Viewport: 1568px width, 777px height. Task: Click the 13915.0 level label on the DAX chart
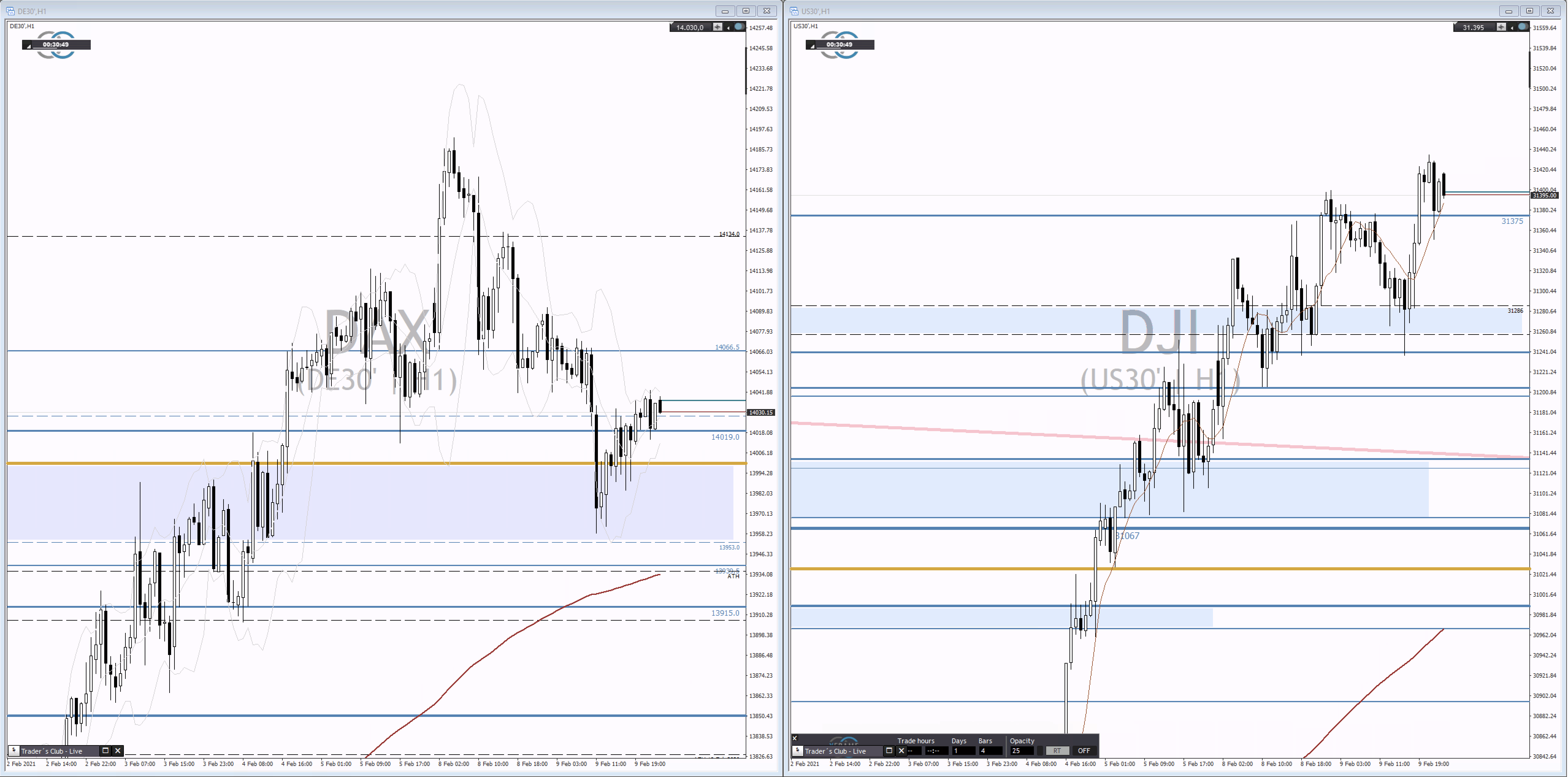(725, 613)
